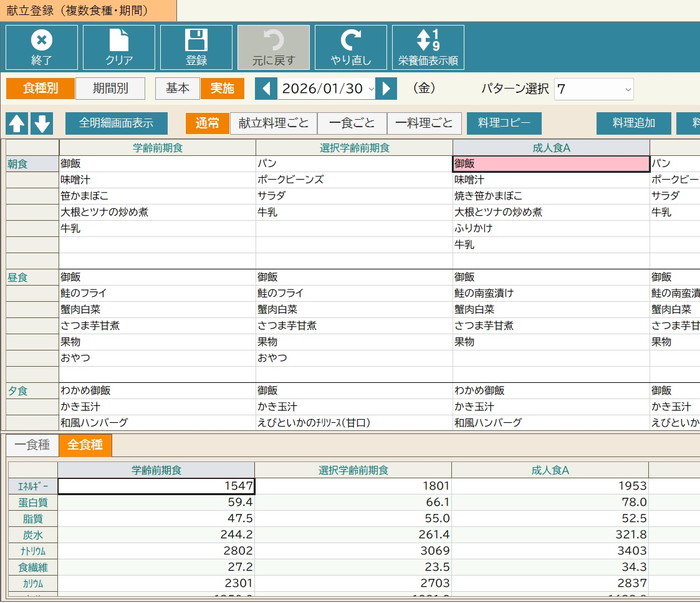Click the 全明細画面表示 button
Screen dimensions: 700x603
pyautogui.click(x=116, y=124)
